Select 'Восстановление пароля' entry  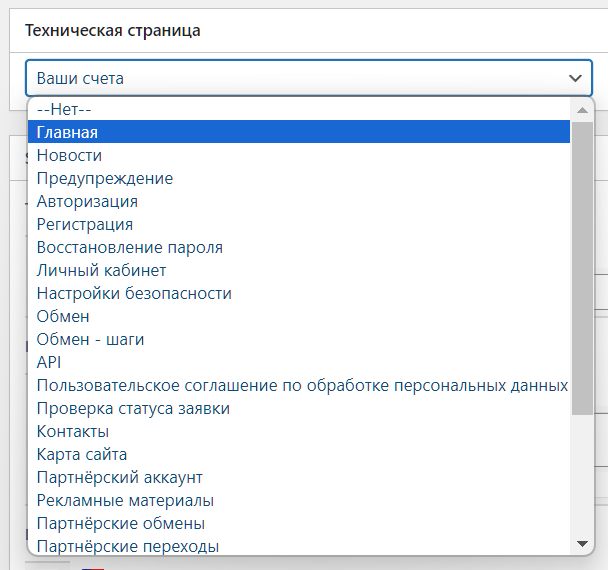pos(129,247)
